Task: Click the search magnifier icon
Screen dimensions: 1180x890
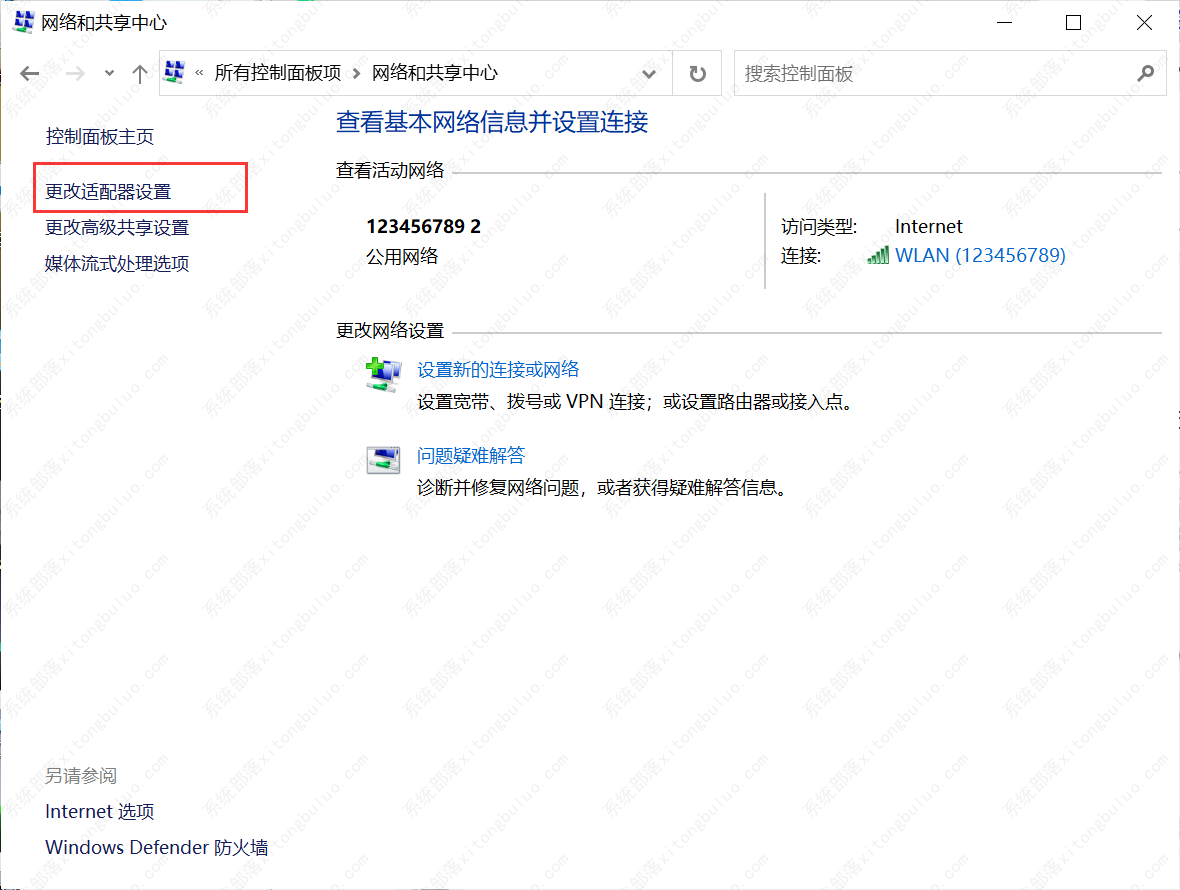Action: click(1146, 72)
